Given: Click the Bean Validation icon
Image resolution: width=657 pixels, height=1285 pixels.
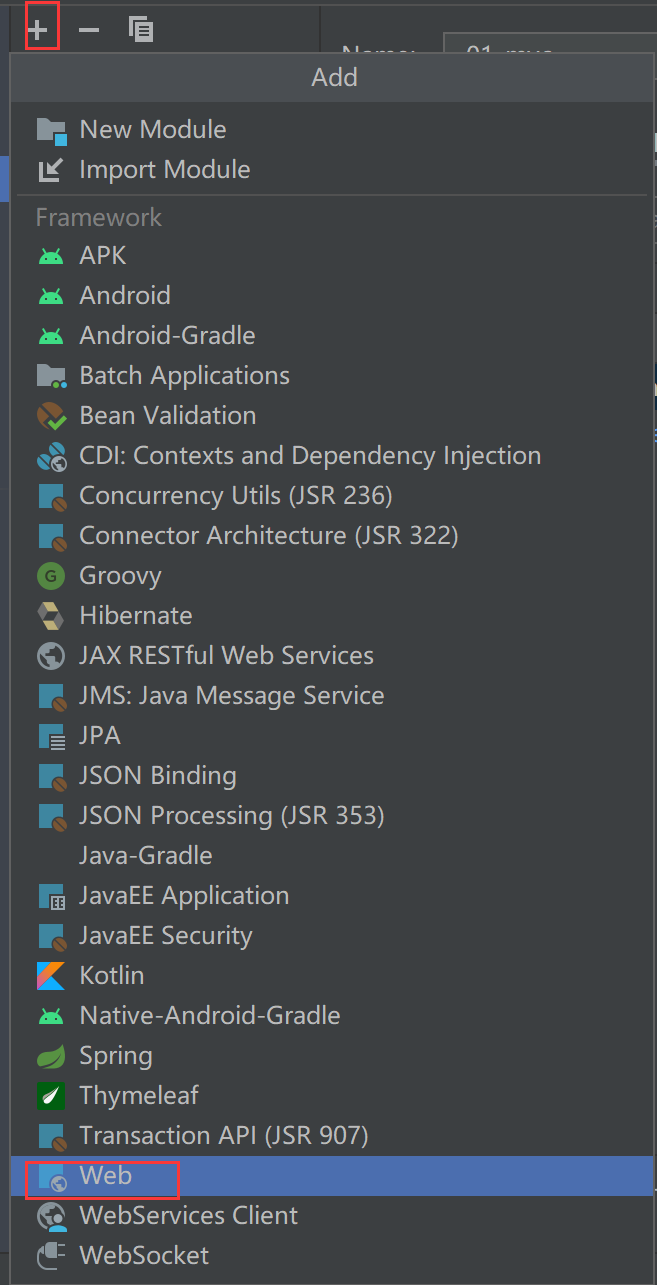Looking at the screenshot, I should coord(50,416).
